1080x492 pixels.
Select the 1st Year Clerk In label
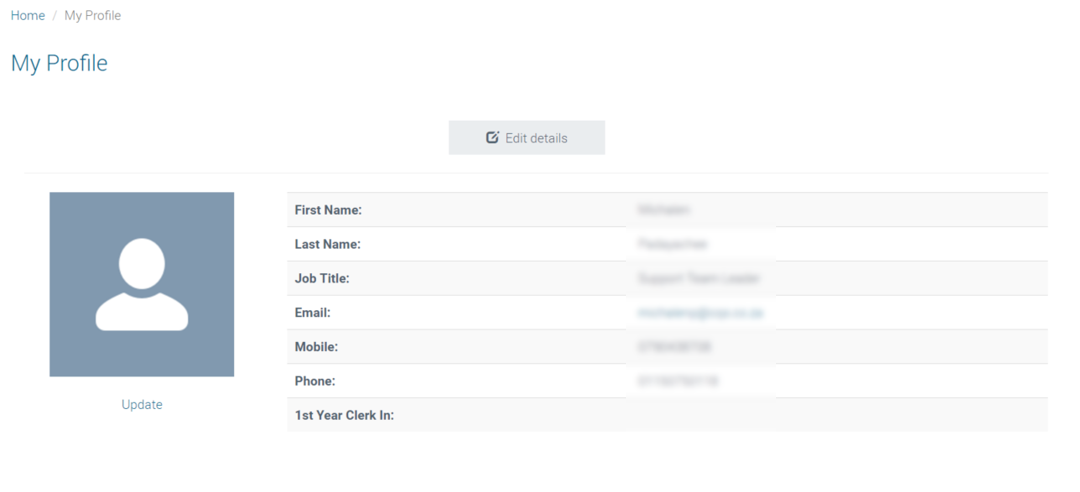[x=344, y=416]
